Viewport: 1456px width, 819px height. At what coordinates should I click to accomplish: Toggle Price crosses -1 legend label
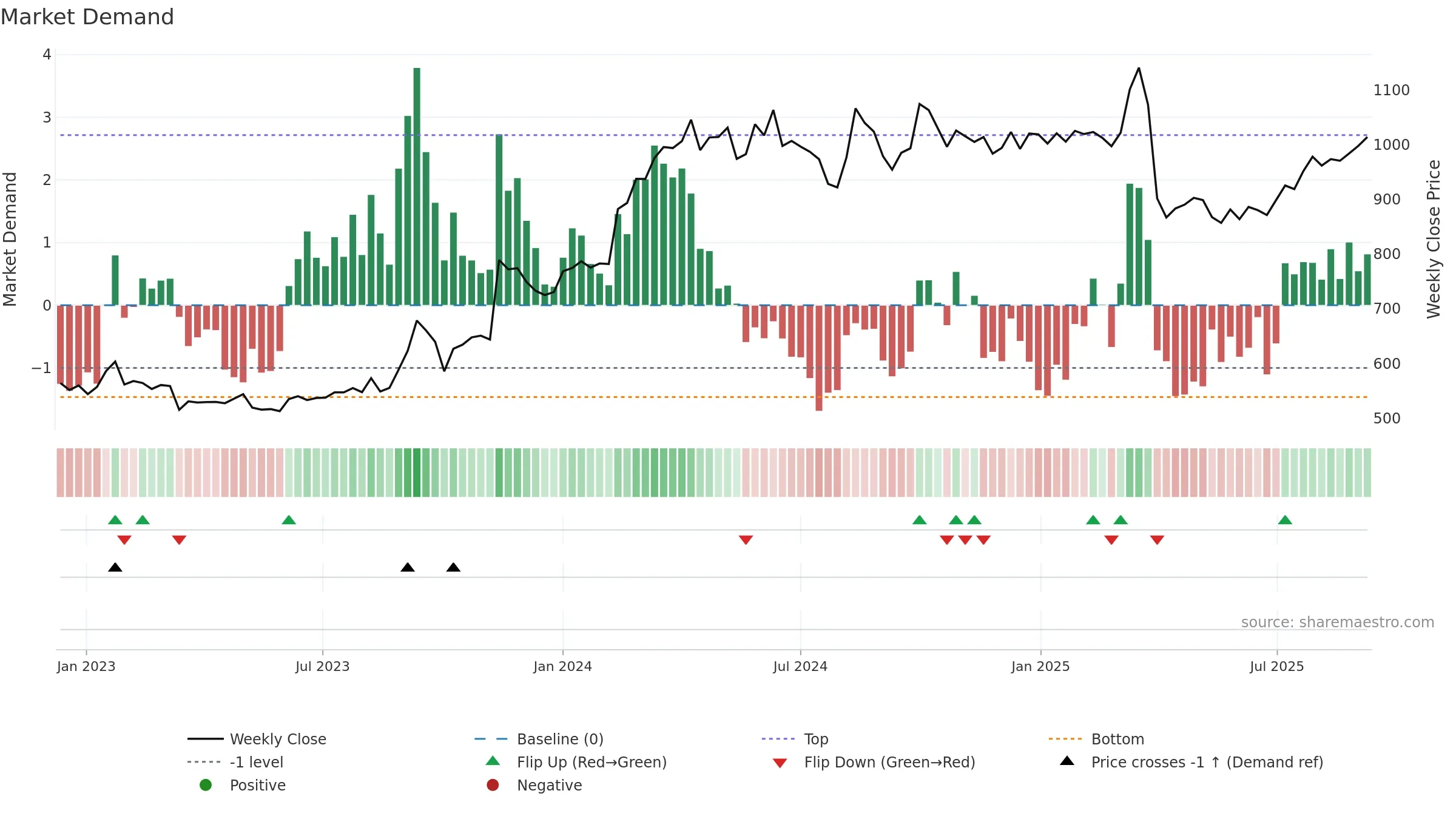click(x=1207, y=762)
